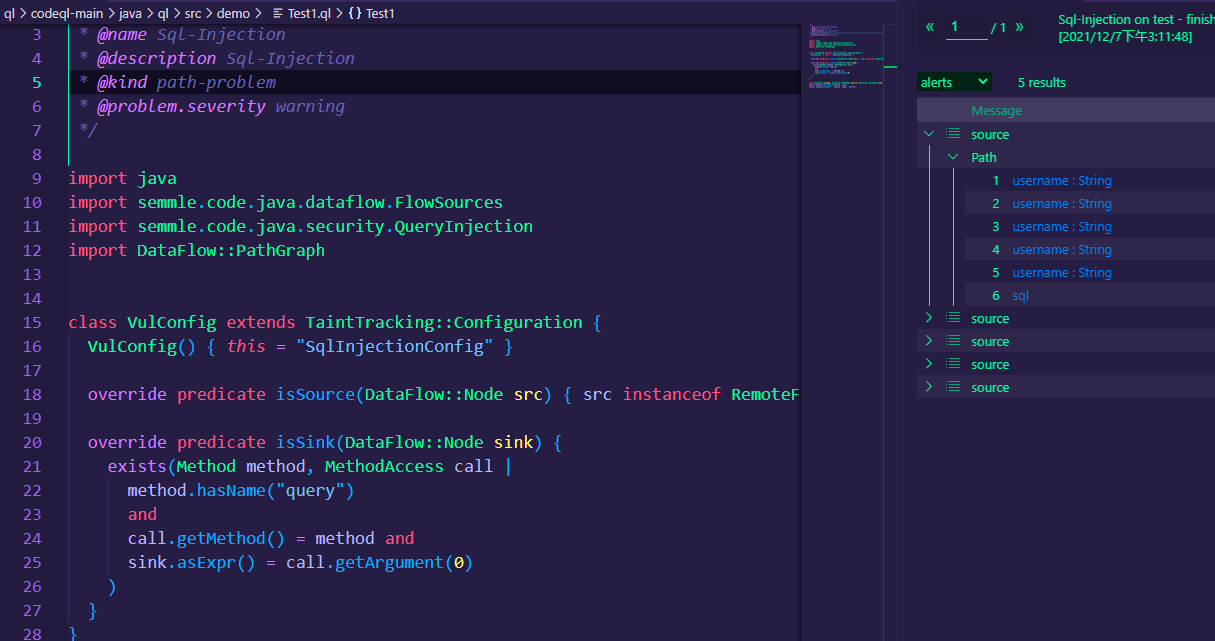The width and height of the screenshot is (1215, 641).
Task: Click the Sql-Injection on test query title
Action: click(x=1136, y=20)
